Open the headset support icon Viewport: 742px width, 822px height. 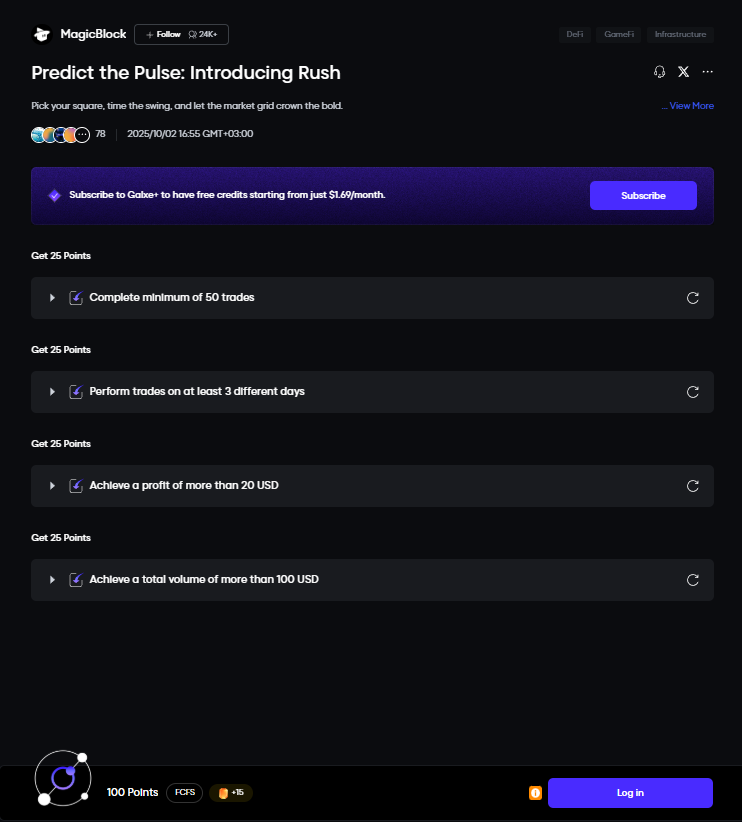(x=659, y=72)
